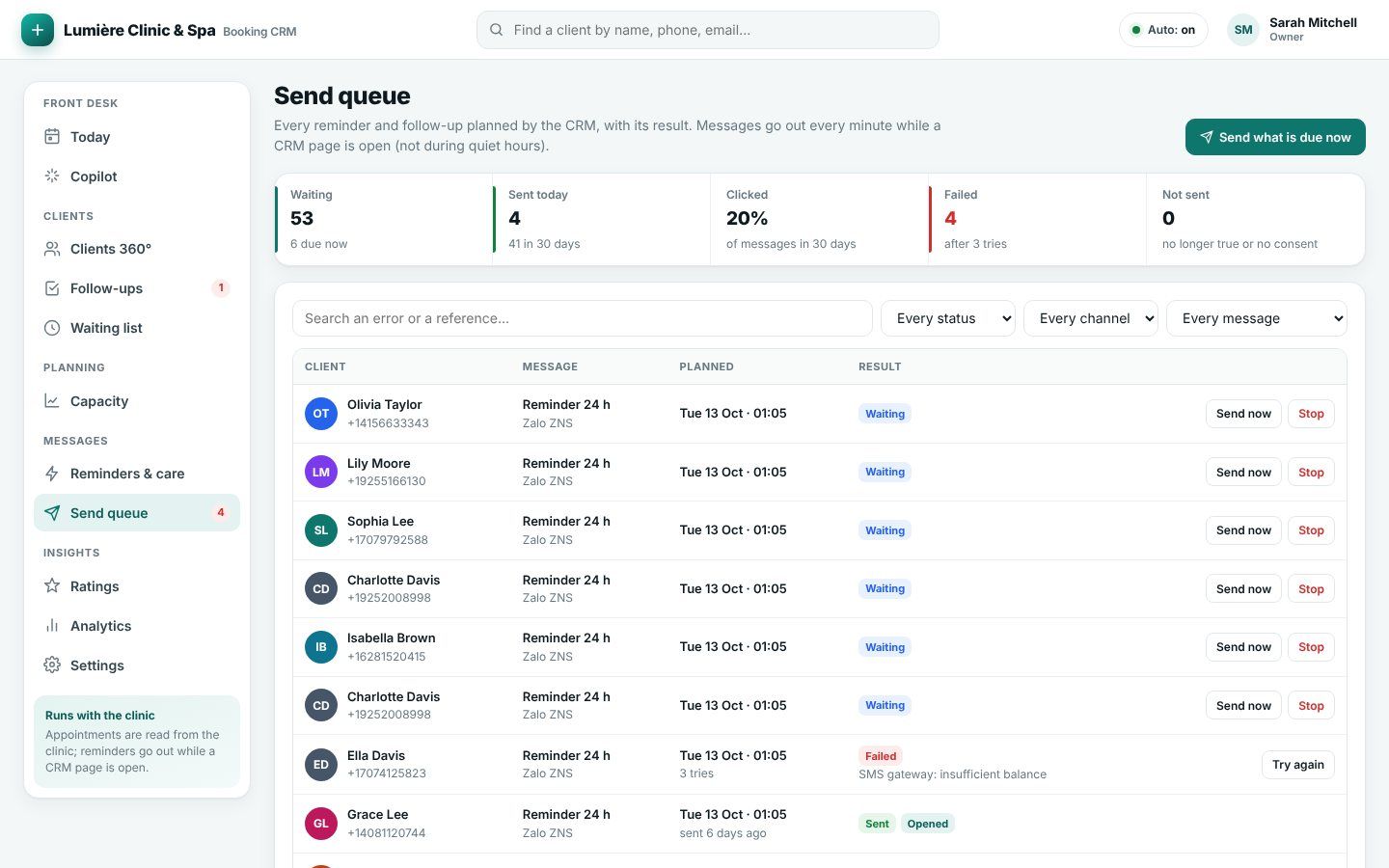
Task: Go to Clients 360° in sidebar
Action: pyautogui.click(x=137, y=249)
